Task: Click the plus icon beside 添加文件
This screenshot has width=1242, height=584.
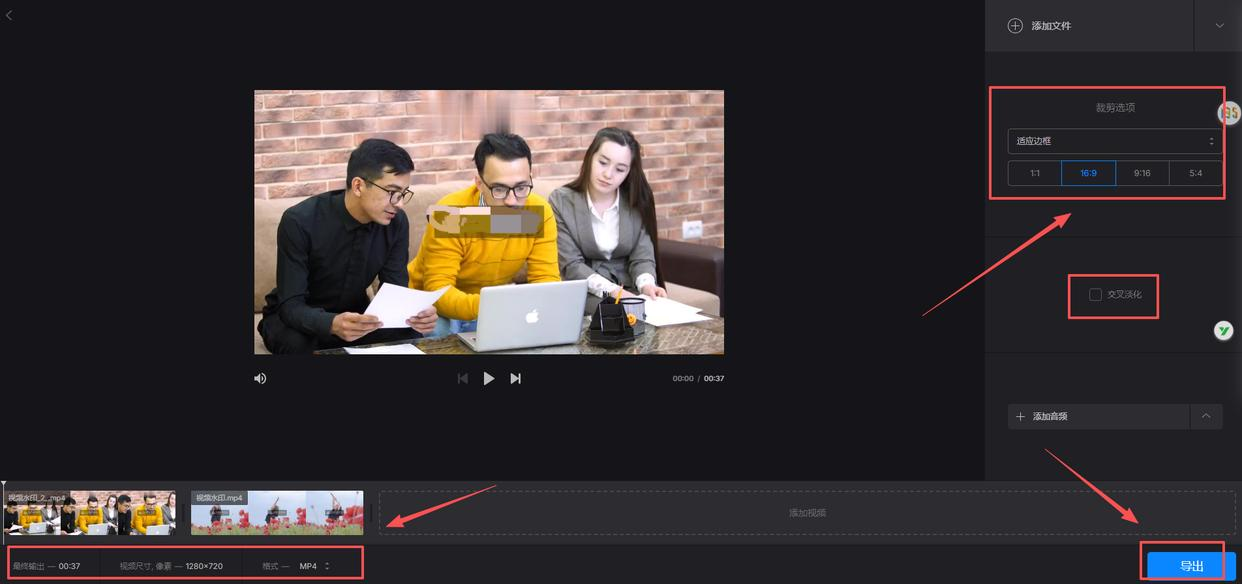Action: [x=1015, y=25]
